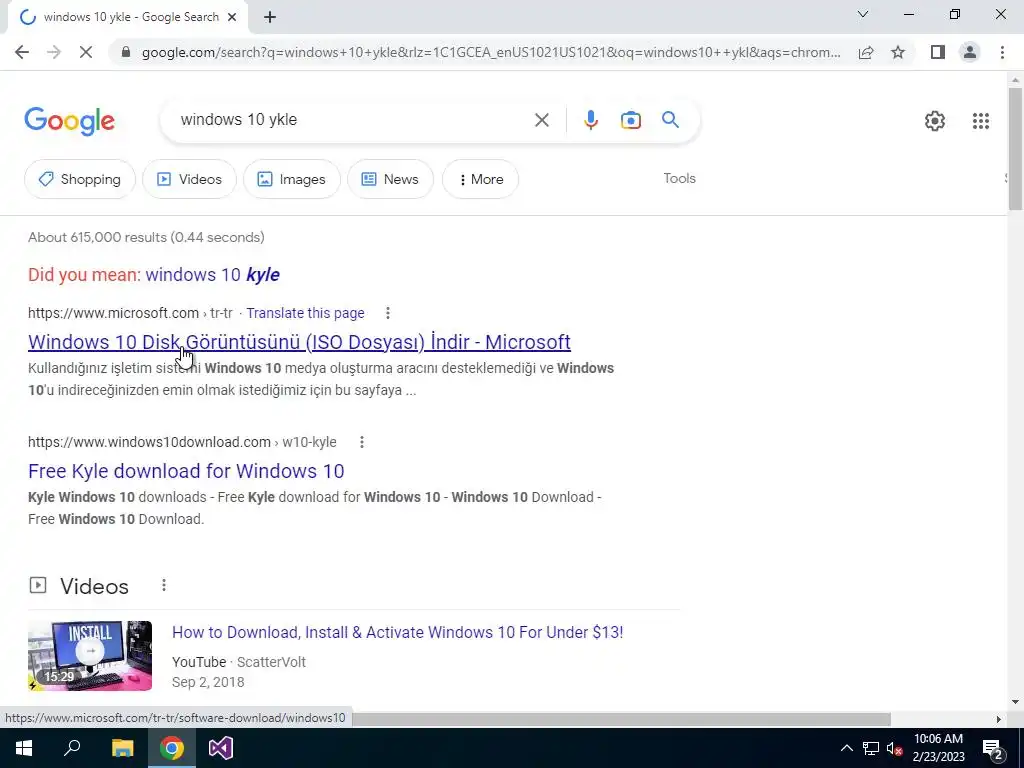Filter results by Shopping
The image size is (1024, 768).
tap(80, 179)
